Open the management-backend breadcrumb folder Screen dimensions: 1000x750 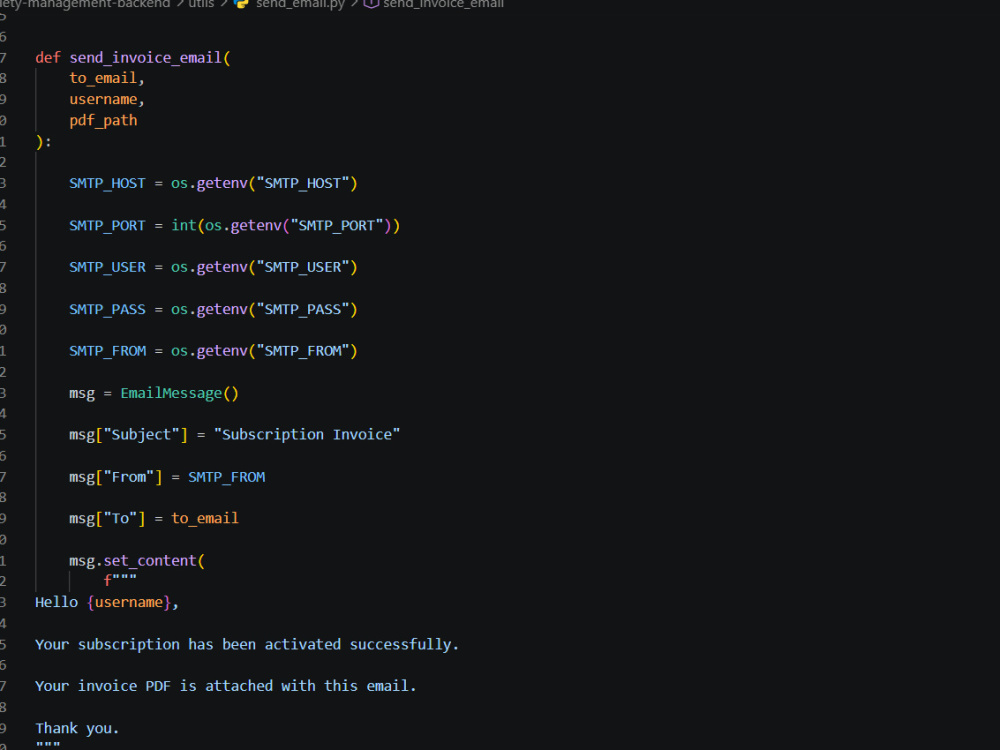coord(85,4)
